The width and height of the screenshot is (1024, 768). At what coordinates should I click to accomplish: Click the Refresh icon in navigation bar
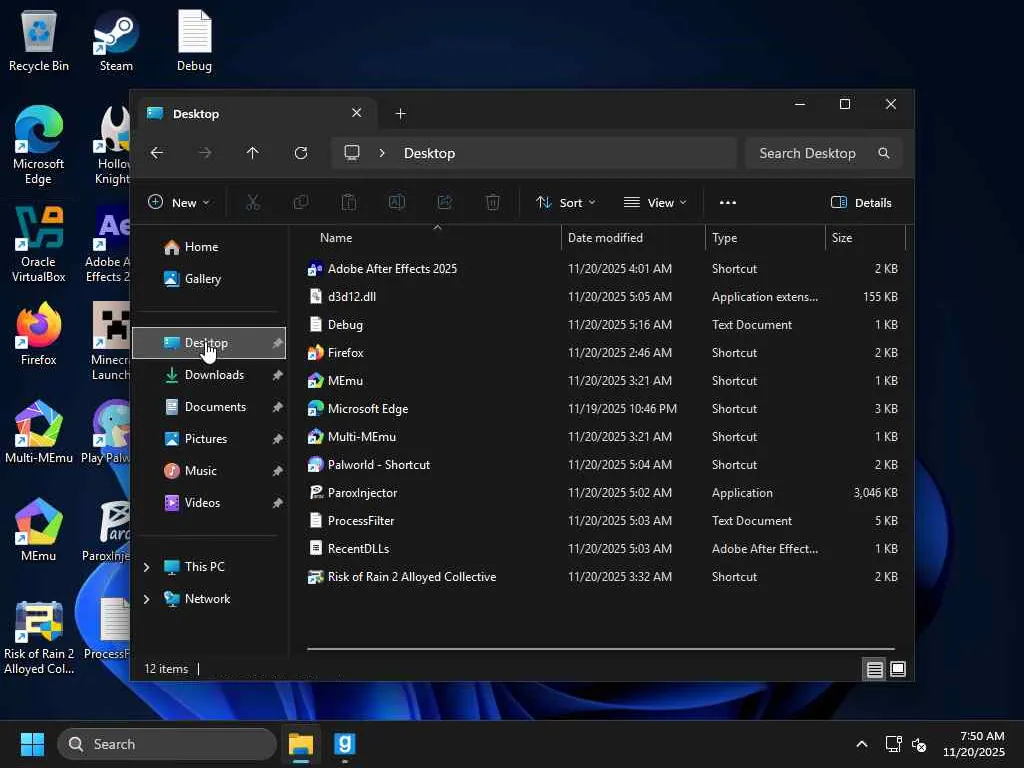(x=301, y=153)
